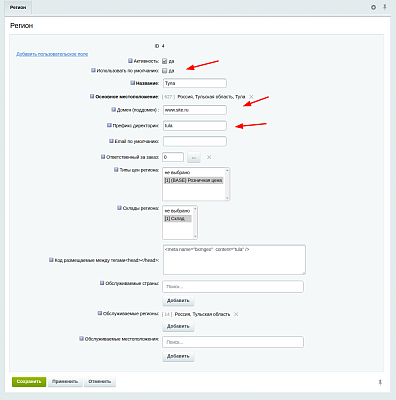396x400 pixels.
Task: Remove the served region Россия, Тульская область
Action: pyautogui.click(x=236, y=314)
